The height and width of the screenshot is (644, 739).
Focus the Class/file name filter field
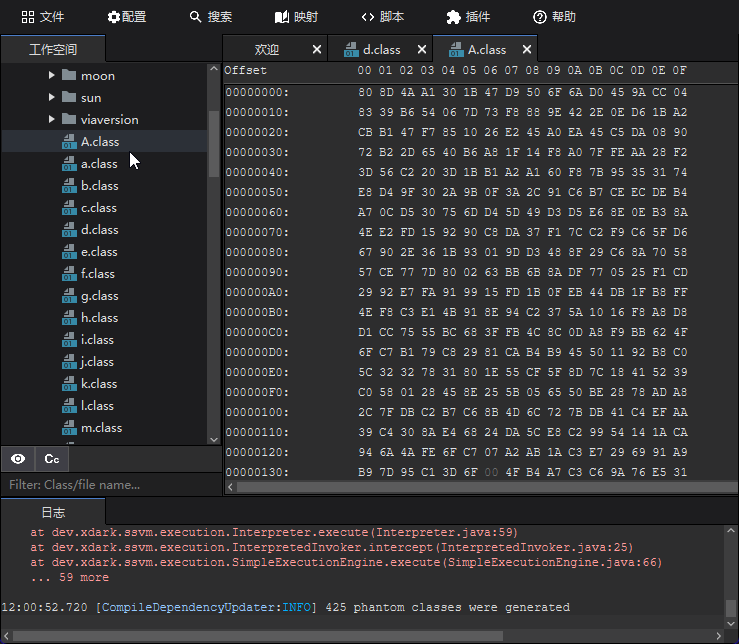(111, 485)
